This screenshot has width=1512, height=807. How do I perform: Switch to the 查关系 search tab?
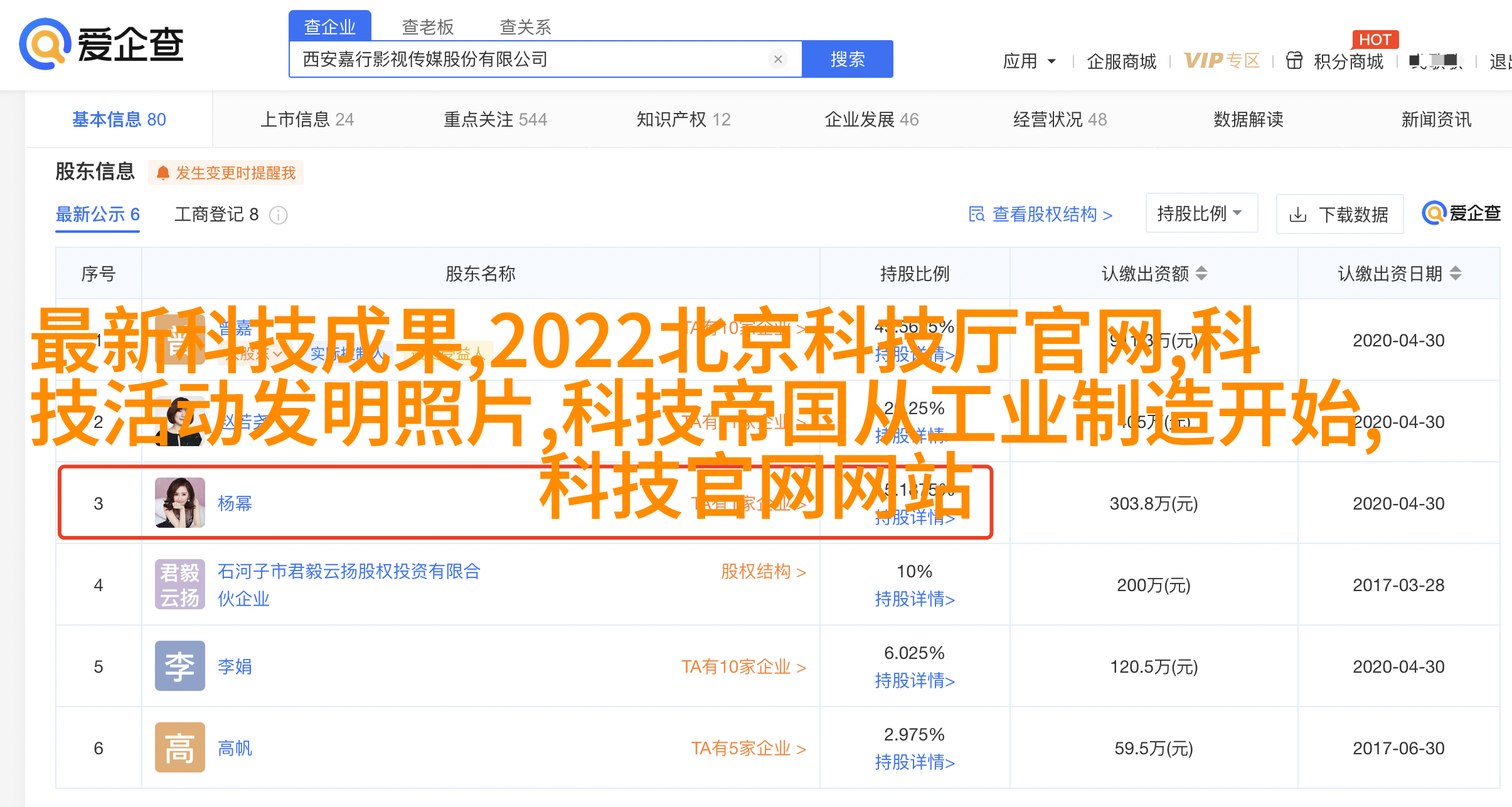[526, 27]
